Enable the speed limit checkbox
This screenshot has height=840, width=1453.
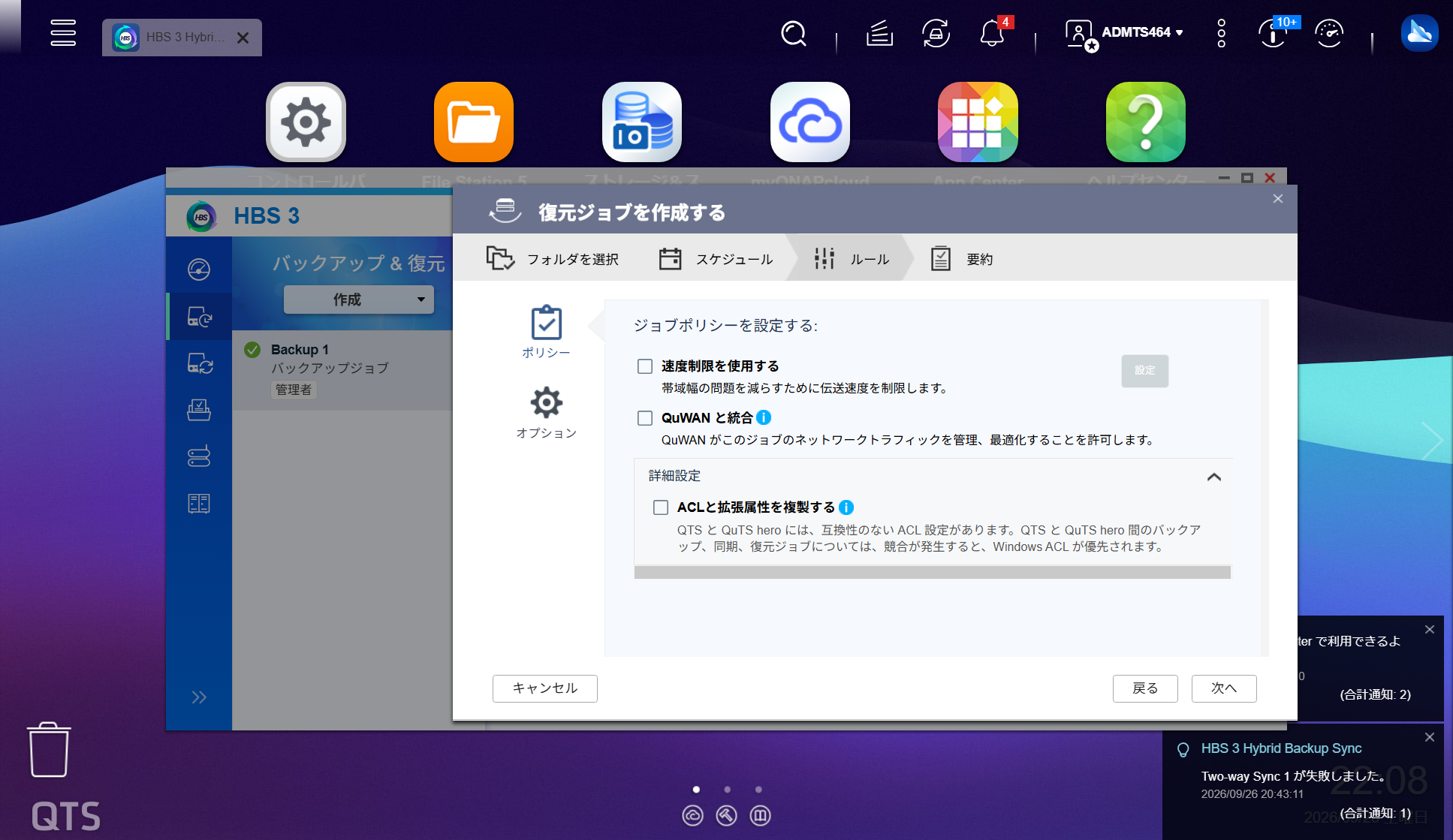point(645,366)
